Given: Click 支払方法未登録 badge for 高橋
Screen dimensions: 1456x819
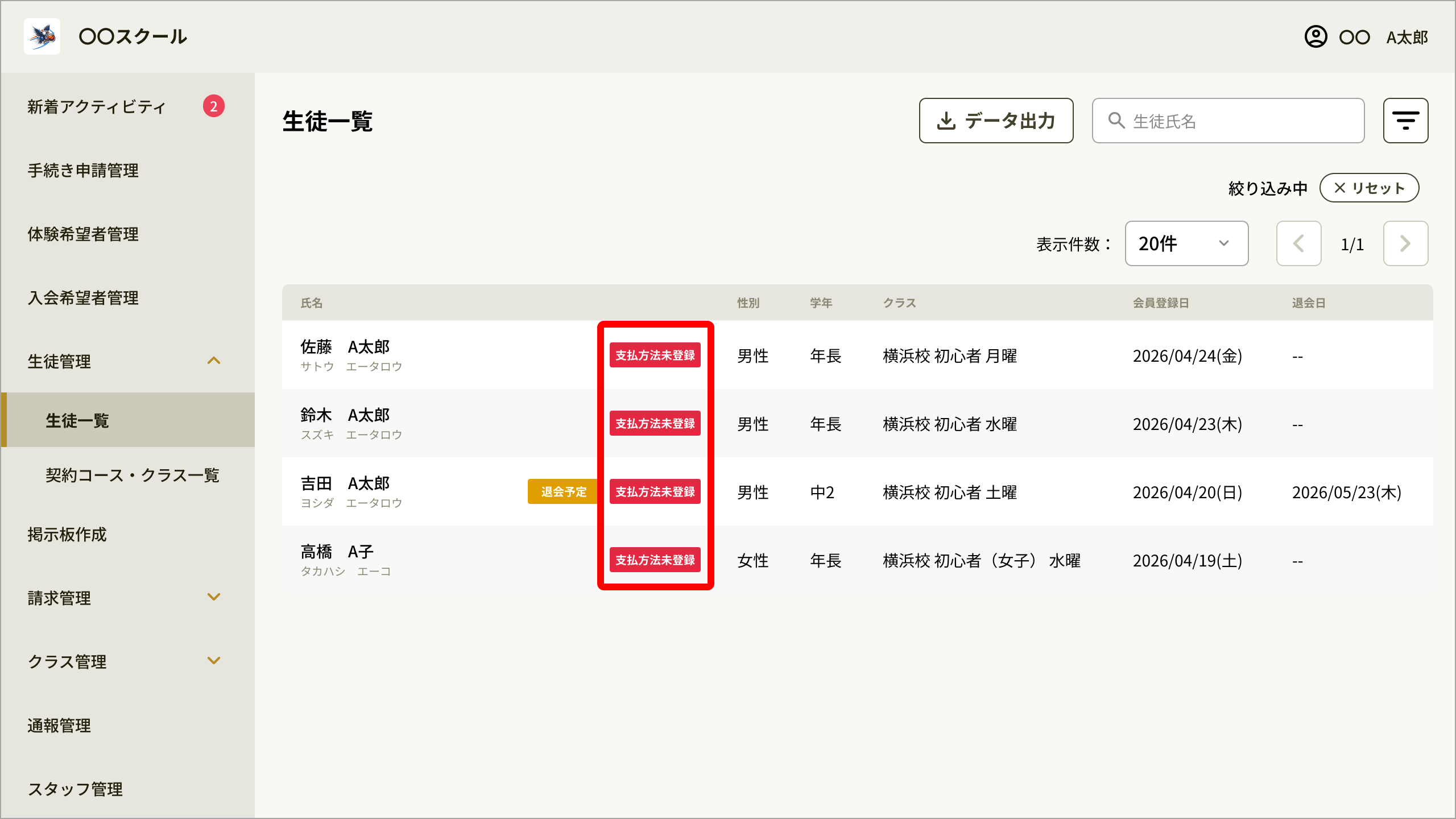Looking at the screenshot, I should [655, 560].
